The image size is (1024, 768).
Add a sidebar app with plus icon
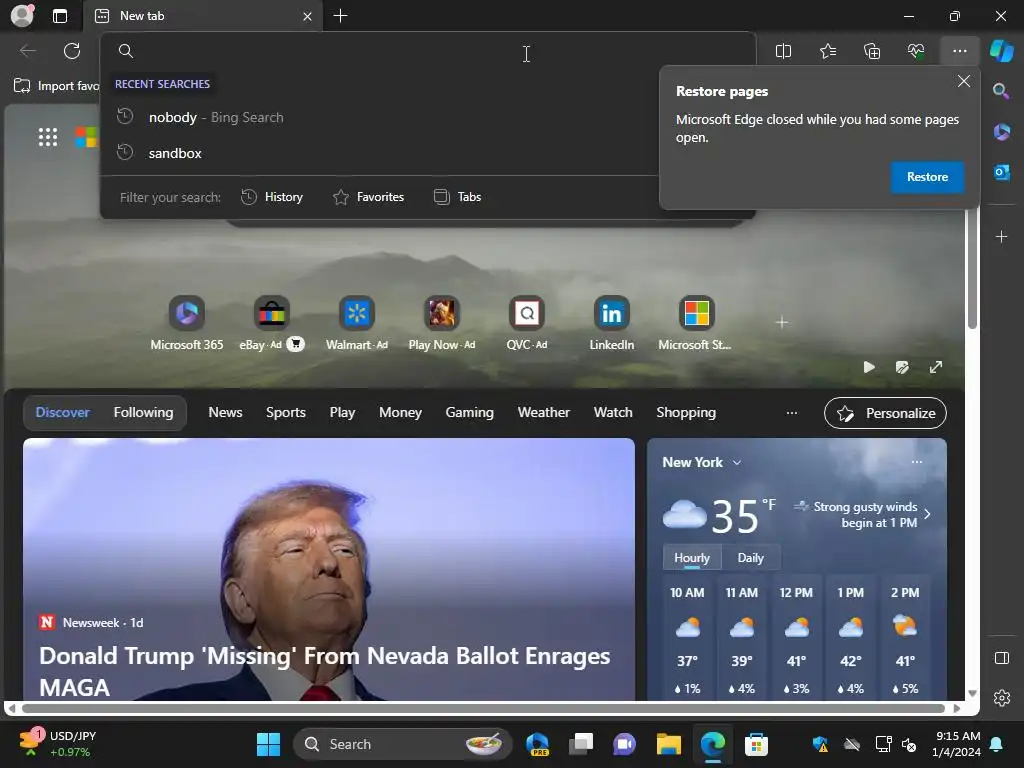pos(1001,236)
